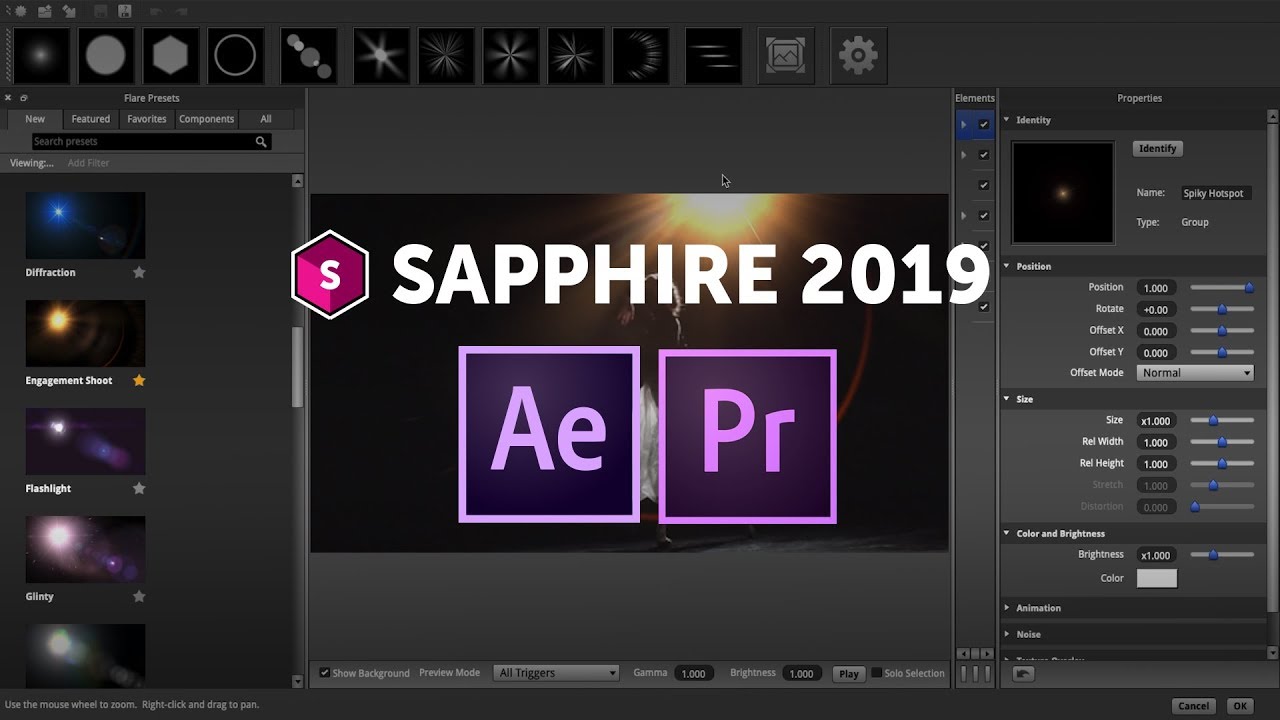Enable the Solo Selection checkbox
1280x720 pixels.
[x=877, y=673]
